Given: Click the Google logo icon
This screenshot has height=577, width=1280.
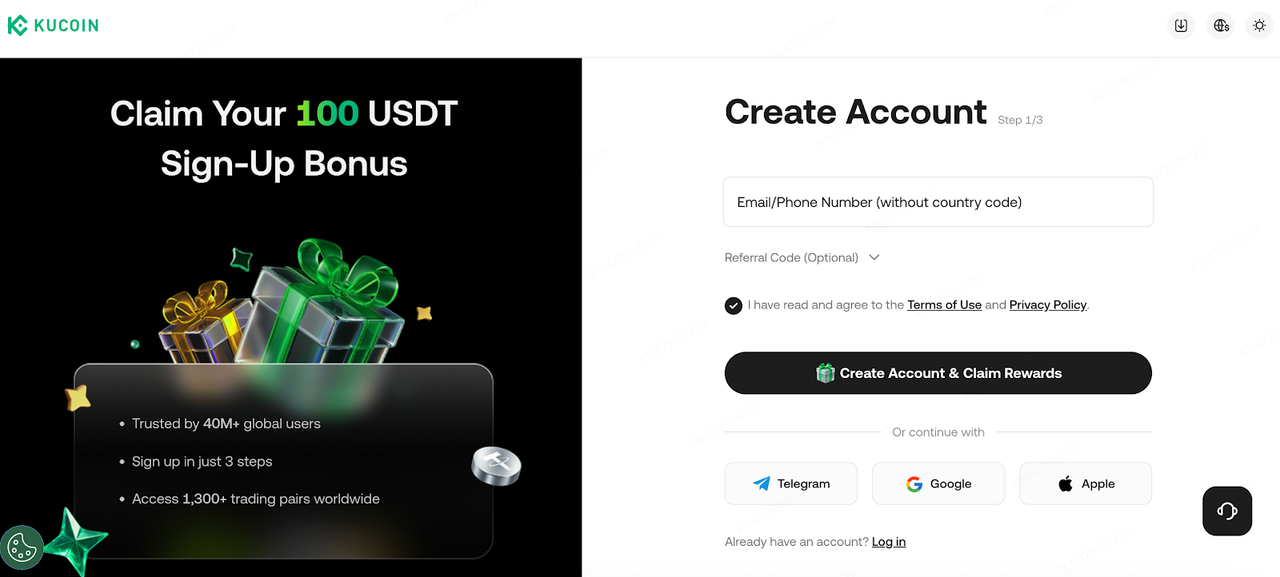Looking at the screenshot, I should coord(914,484).
